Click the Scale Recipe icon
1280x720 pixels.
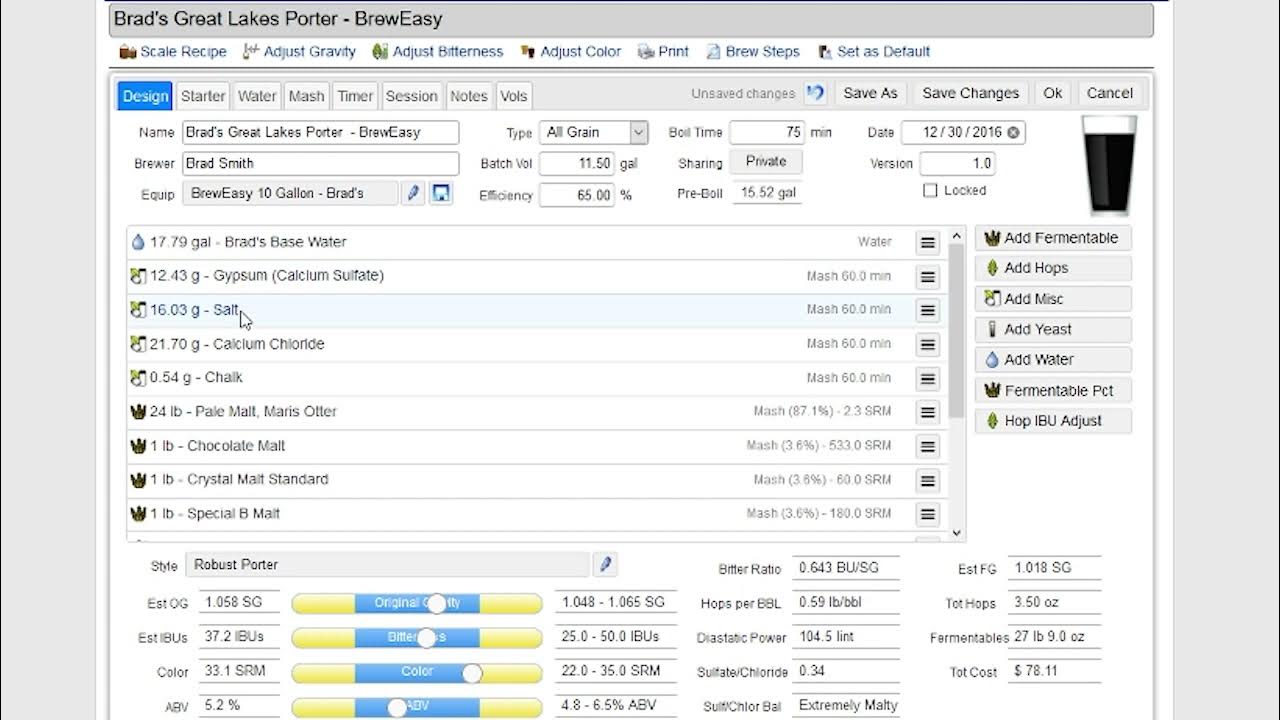pyautogui.click(x=128, y=51)
